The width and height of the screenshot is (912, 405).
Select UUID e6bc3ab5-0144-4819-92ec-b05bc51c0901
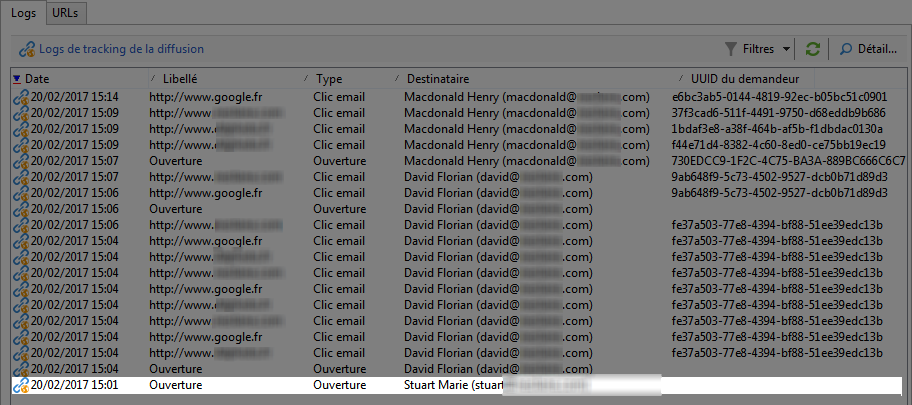click(779, 97)
